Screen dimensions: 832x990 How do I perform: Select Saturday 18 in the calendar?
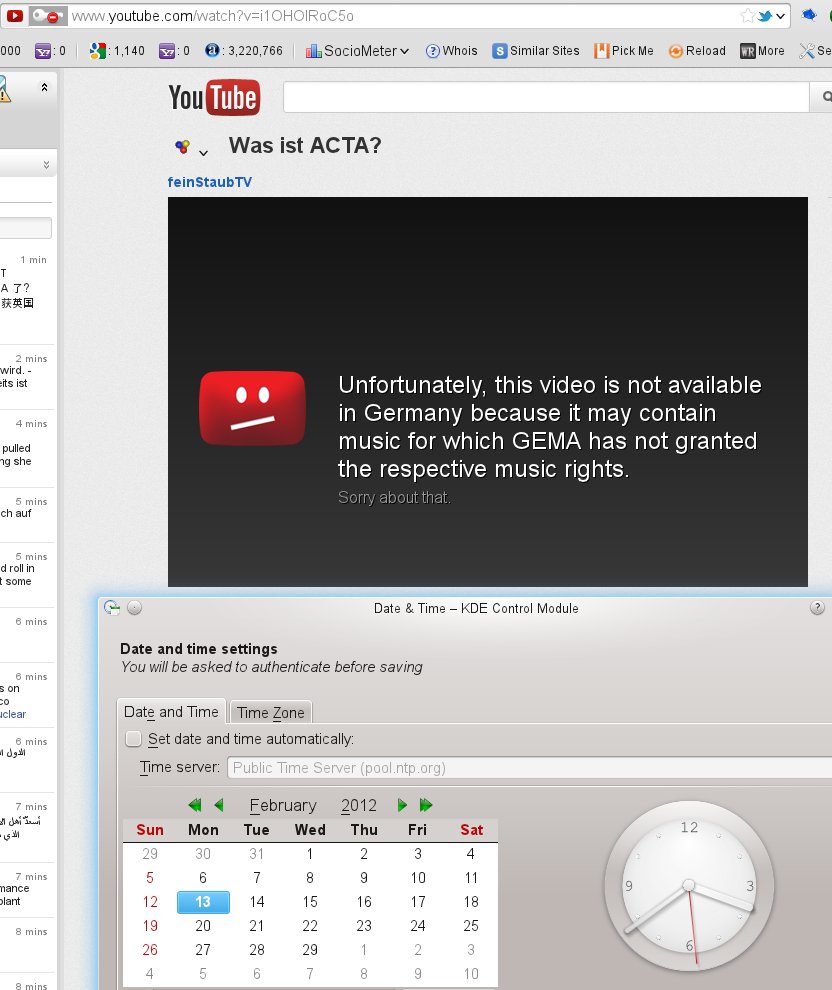471,902
